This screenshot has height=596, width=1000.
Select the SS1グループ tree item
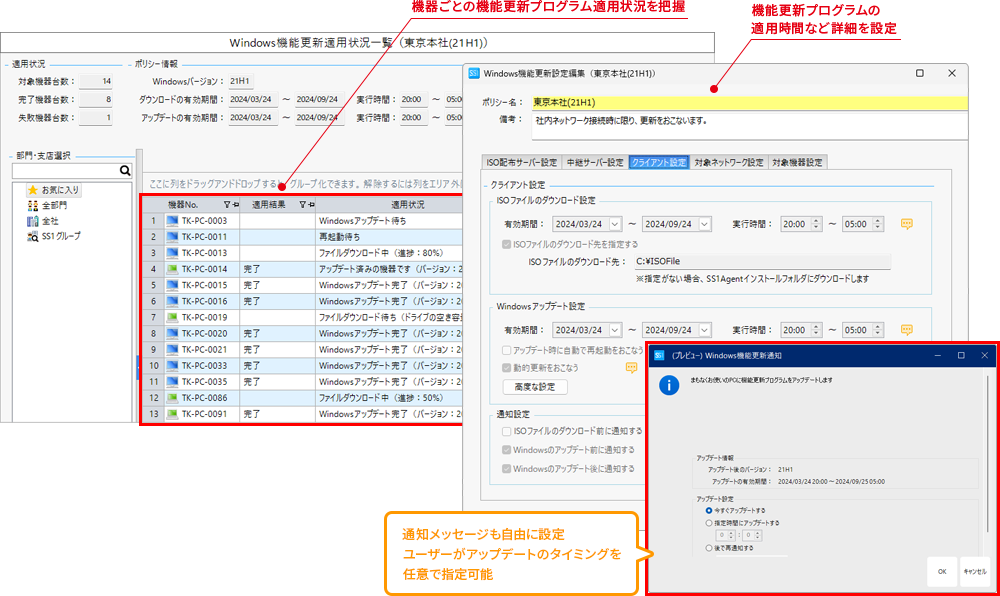pos(54,236)
